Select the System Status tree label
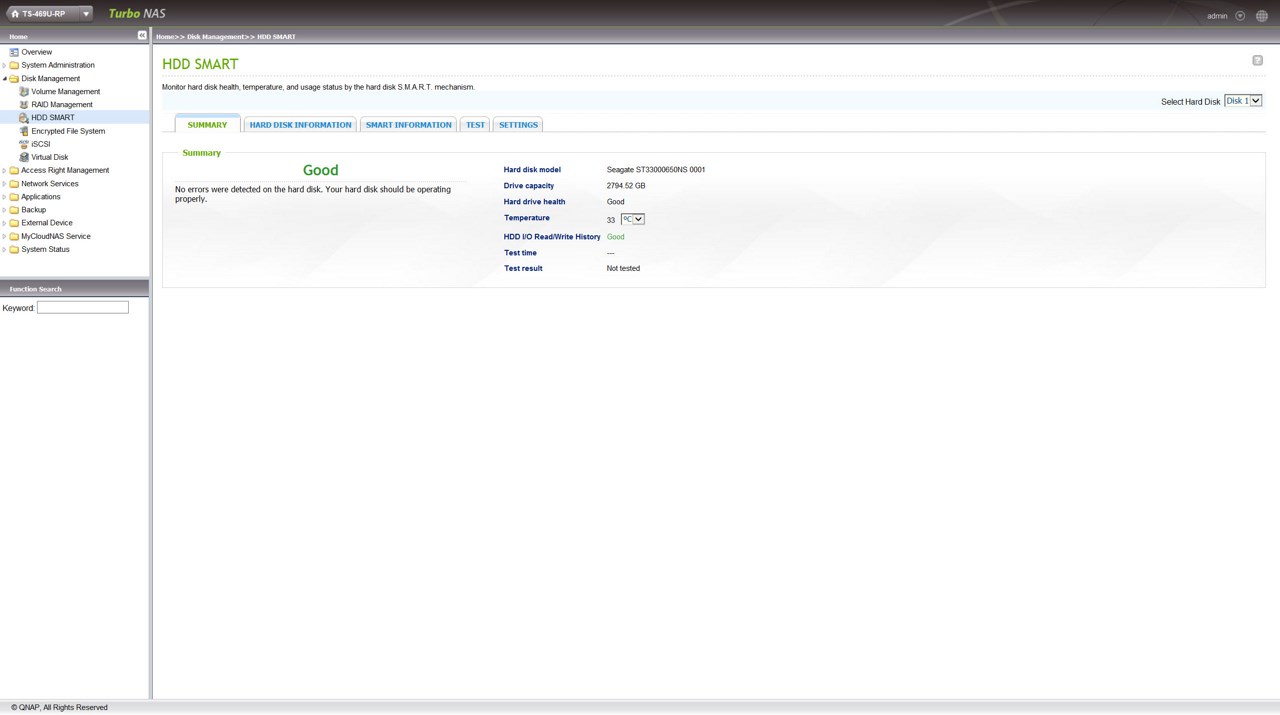 (46, 249)
